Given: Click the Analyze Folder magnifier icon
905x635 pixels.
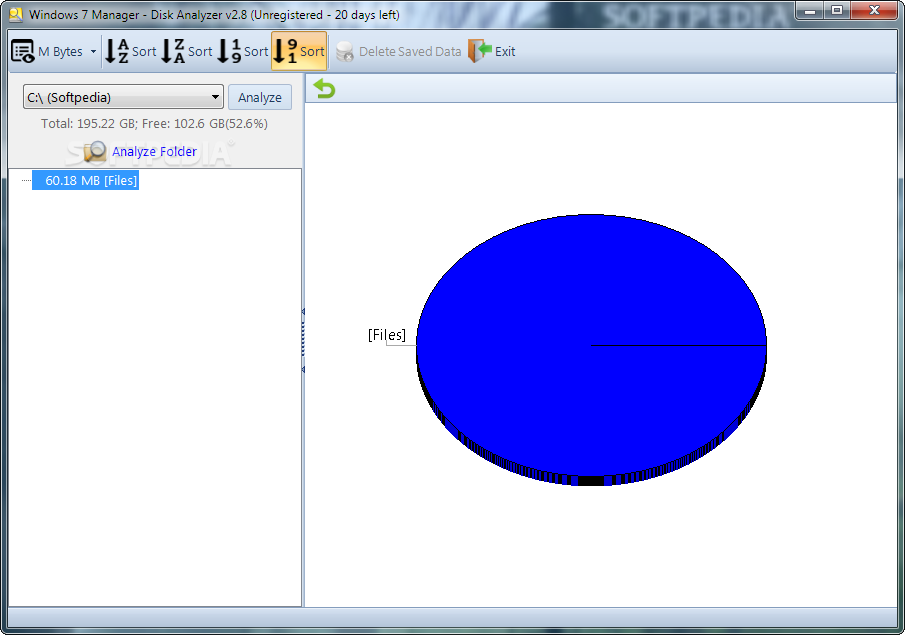Looking at the screenshot, I should [x=95, y=151].
